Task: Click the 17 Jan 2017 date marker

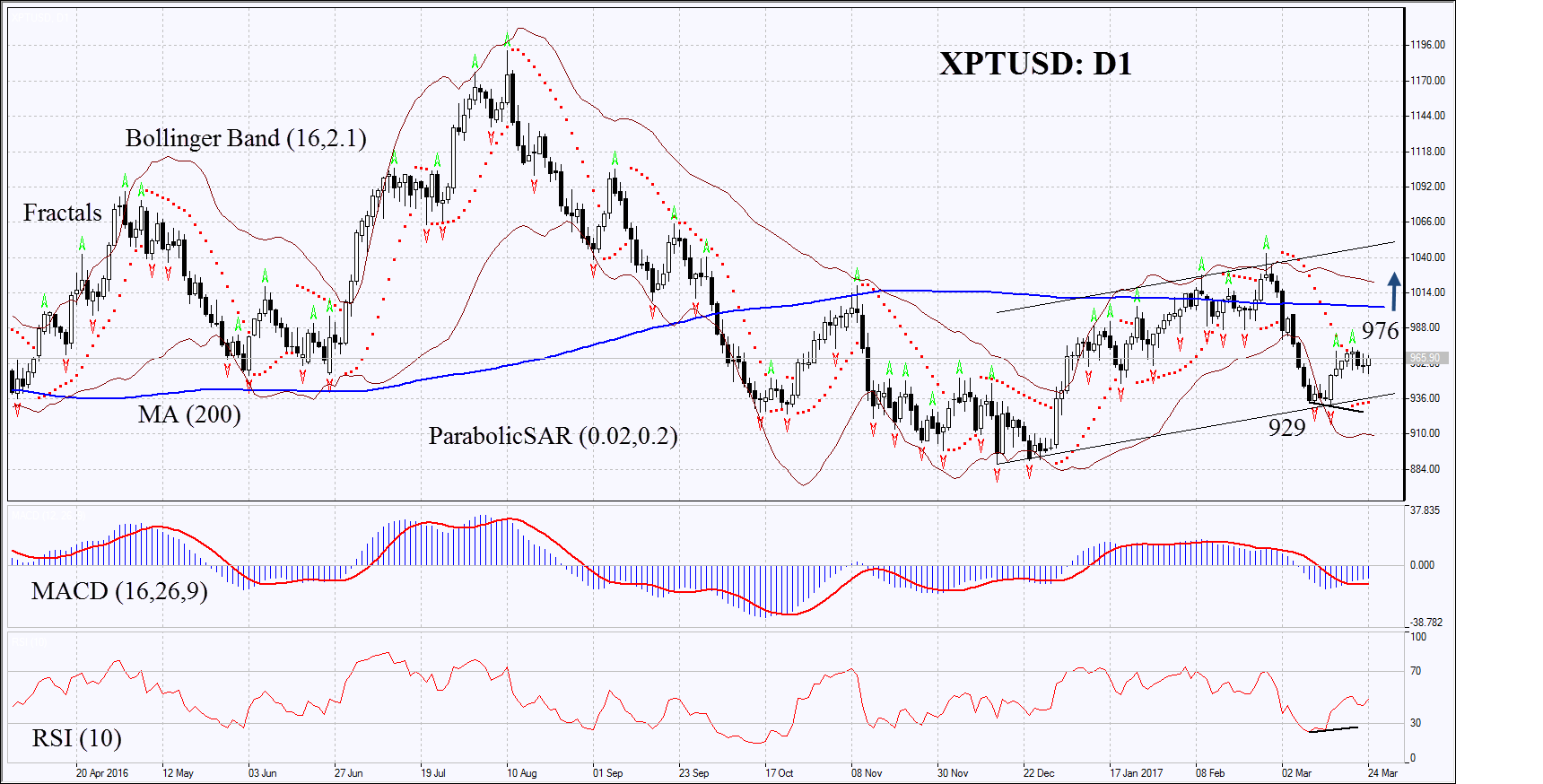Action: tap(1136, 773)
